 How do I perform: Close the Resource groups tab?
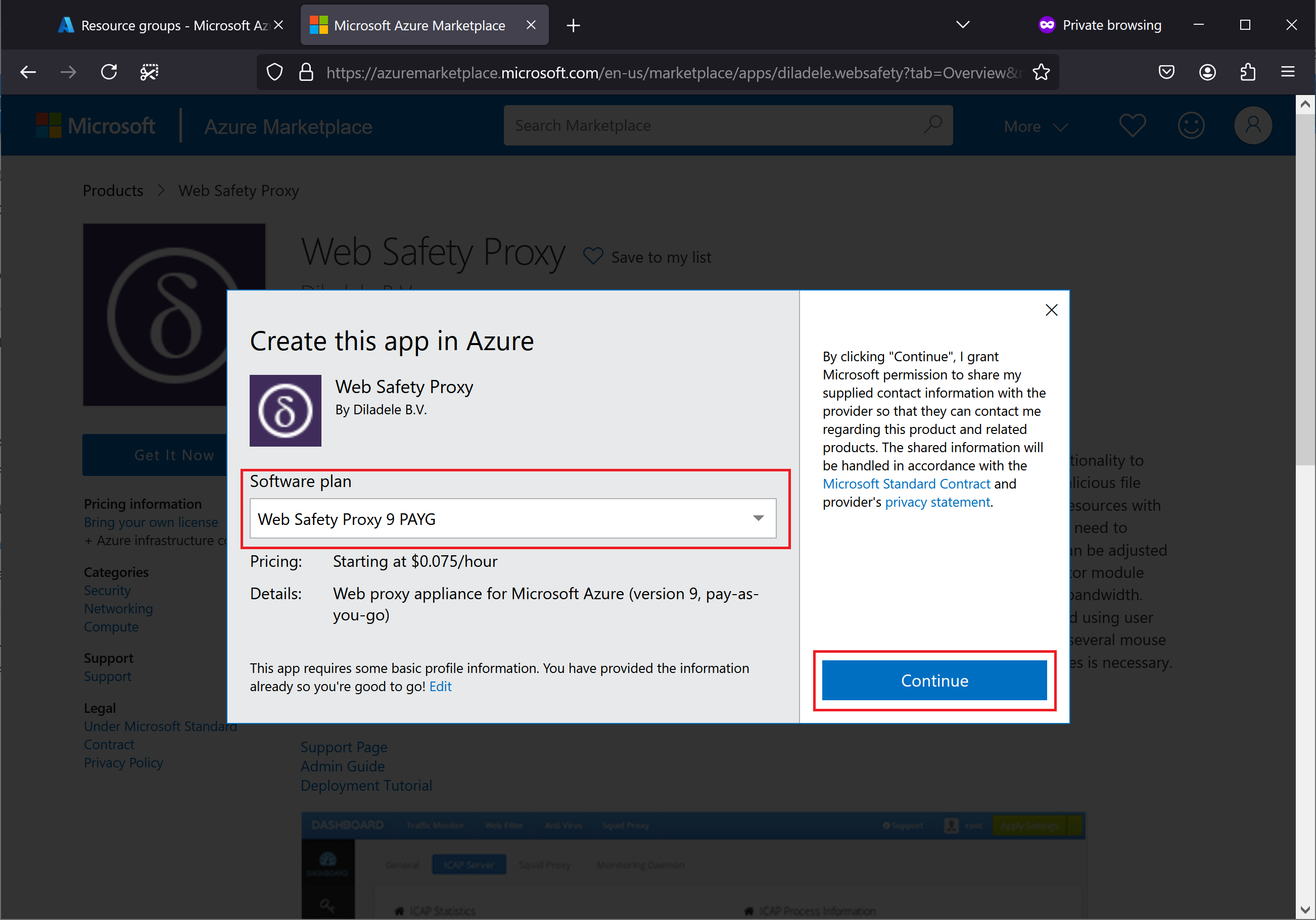coord(278,25)
